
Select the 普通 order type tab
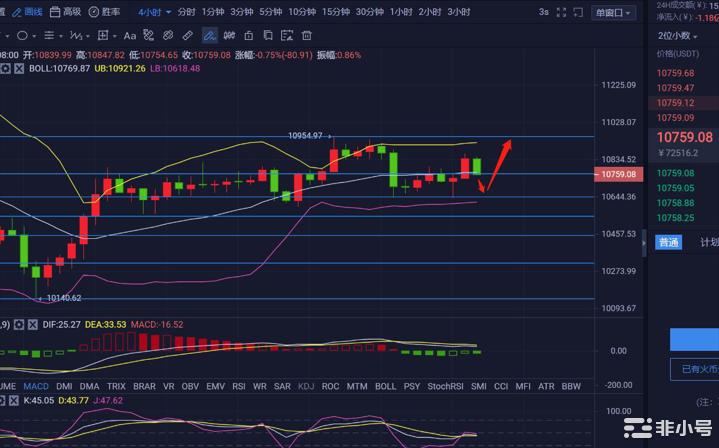669,242
